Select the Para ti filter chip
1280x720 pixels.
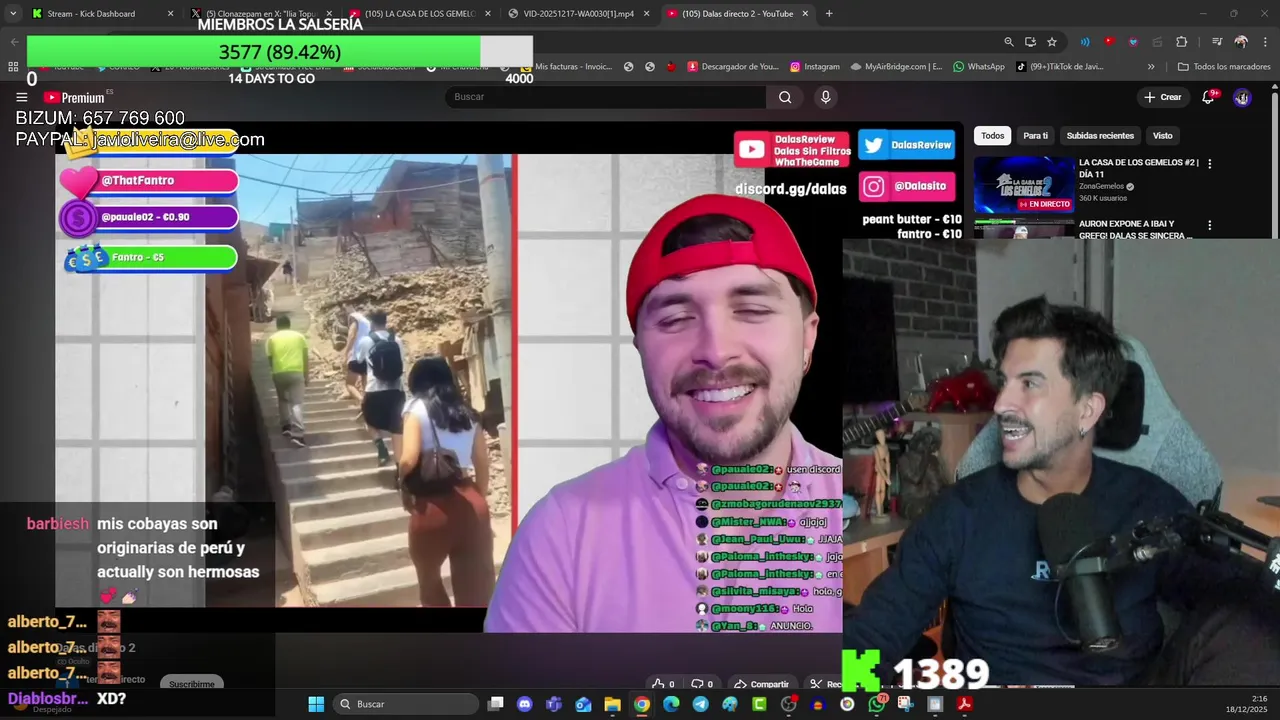1035,135
